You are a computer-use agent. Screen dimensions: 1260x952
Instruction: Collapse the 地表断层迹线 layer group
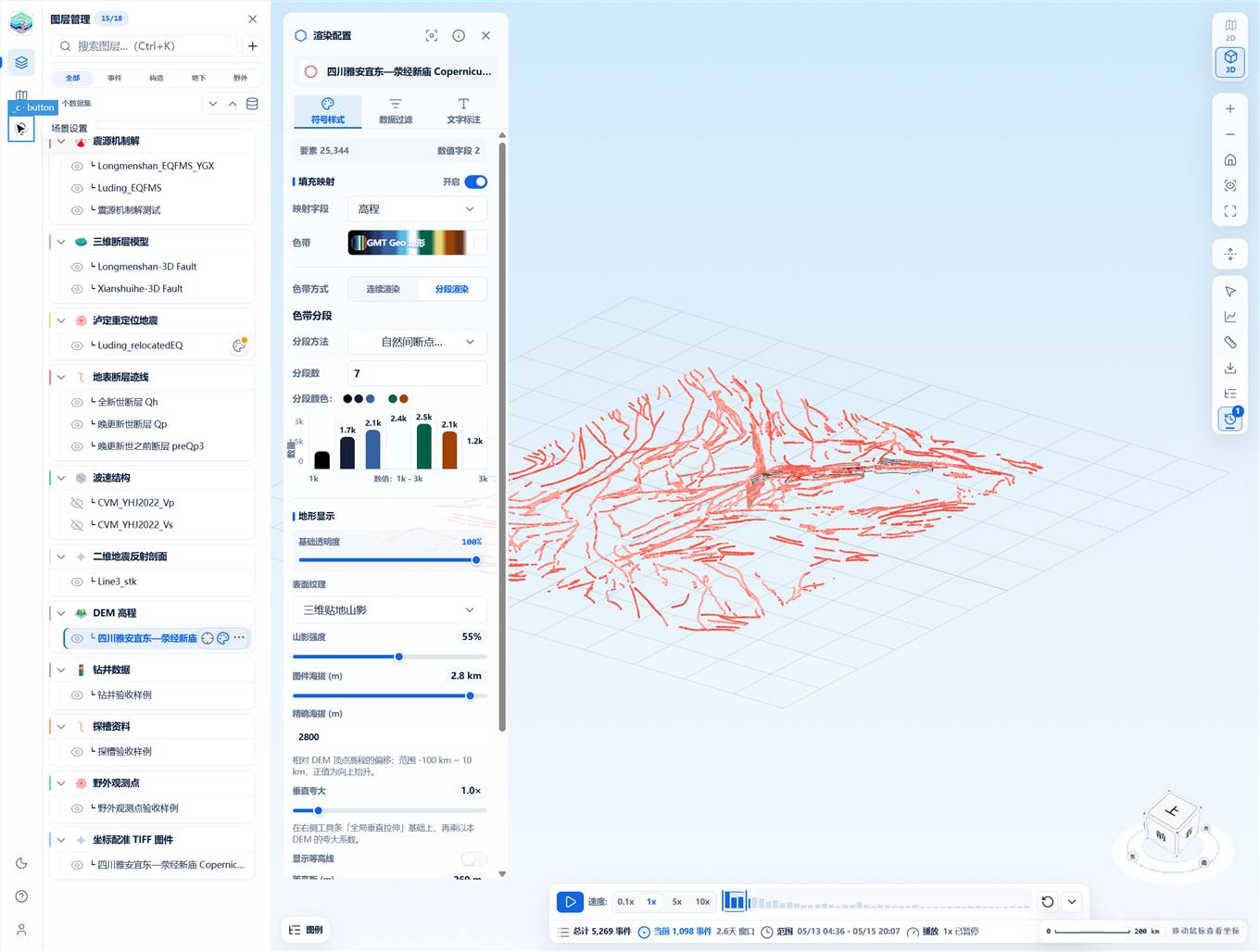coord(61,377)
